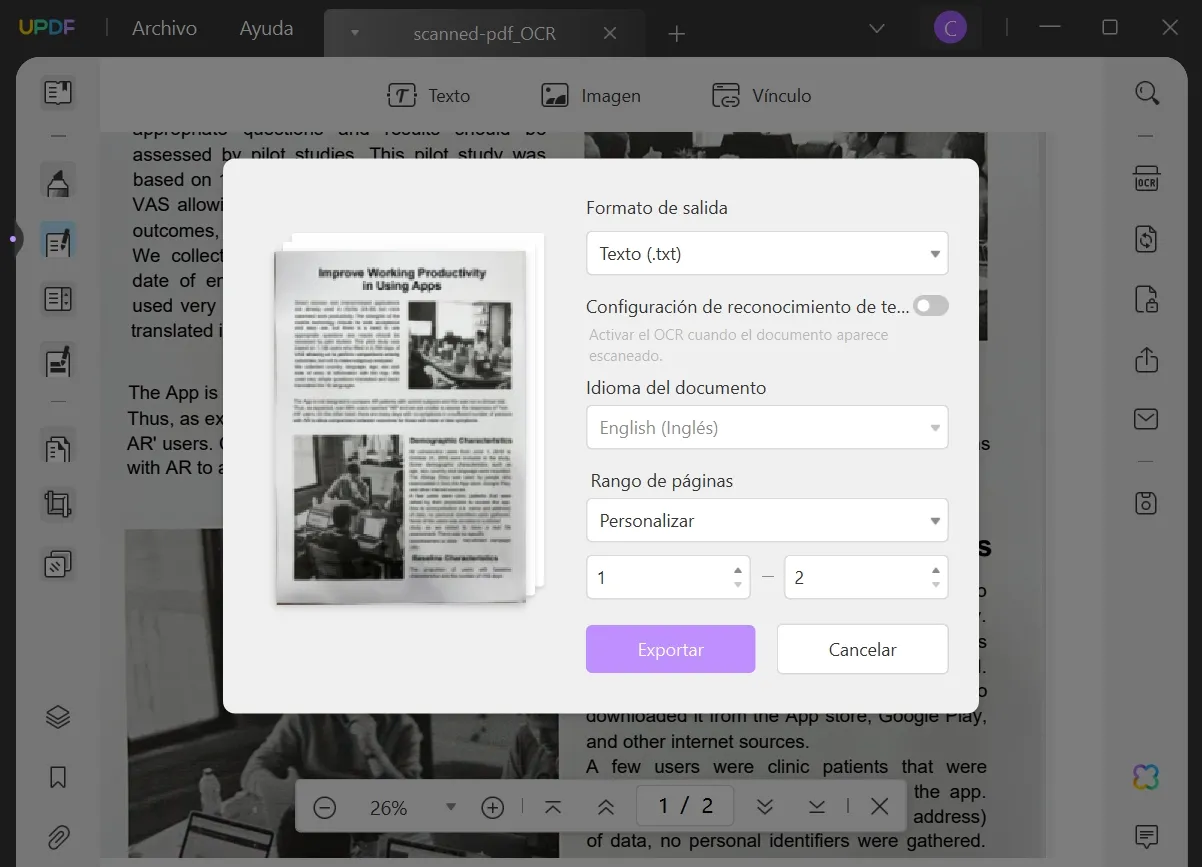Open the Organize pages icon in sidebar
Image resolution: width=1202 pixels, height=867 pixels.
[x=58, y=299]
